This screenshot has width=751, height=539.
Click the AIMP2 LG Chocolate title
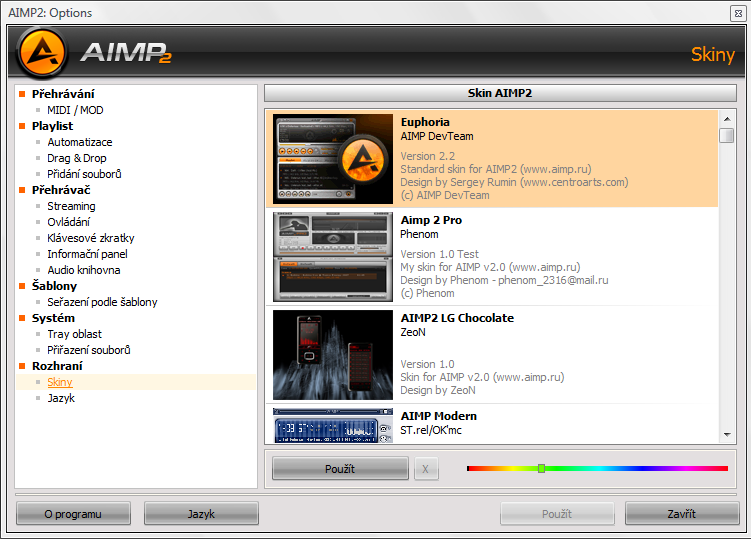click(x=457, y=318)
